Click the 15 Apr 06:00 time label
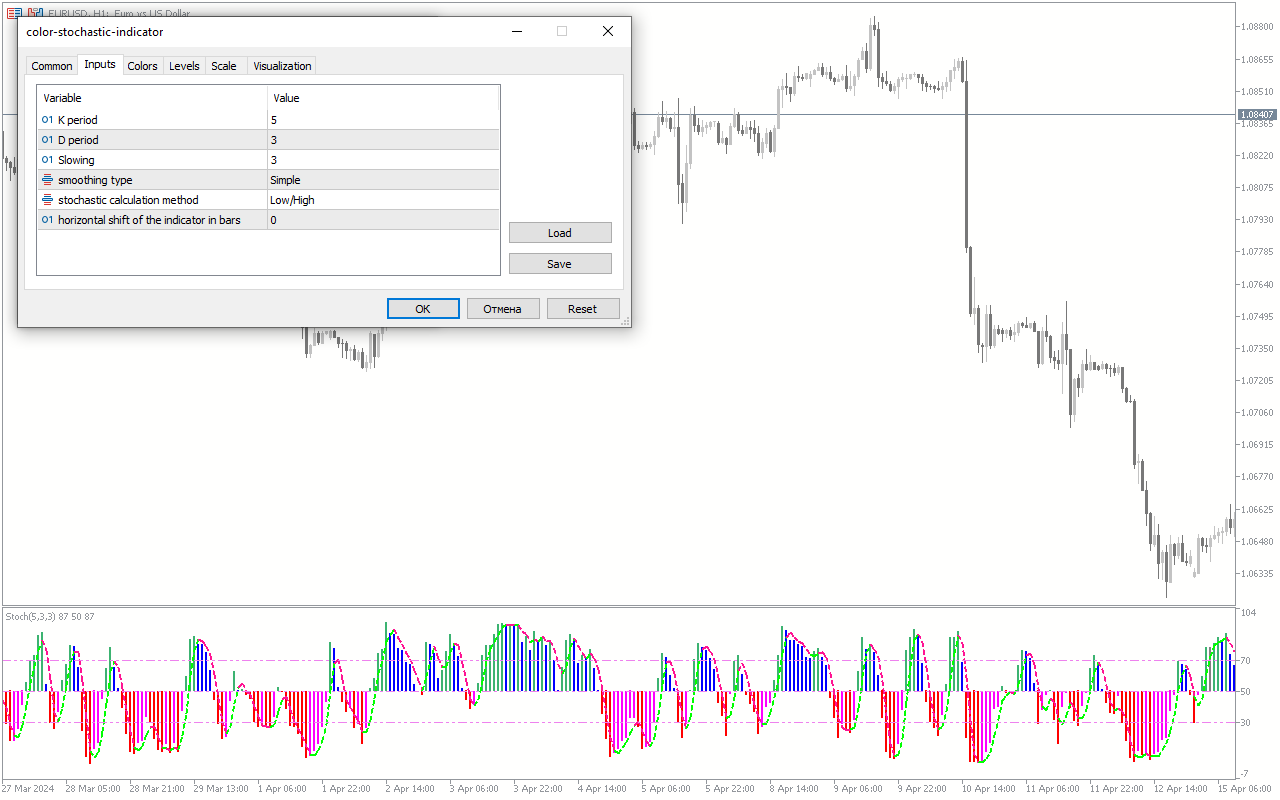The width and height of the screenshot is (1280, 800). point(1244,789)
